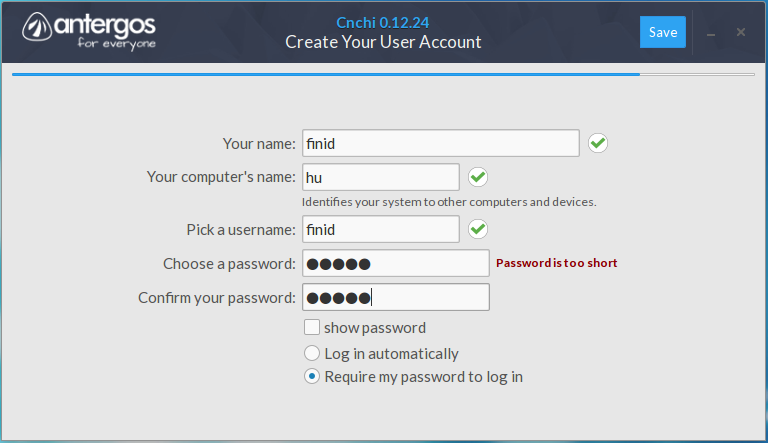Minimize the Cnchi installer window
The height and width of the screenshot is (443, 768).
tap(711, 33)
